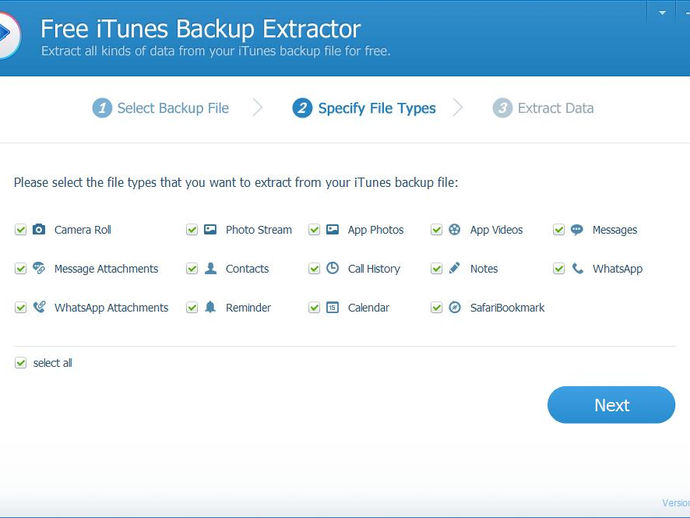The image size is (690, 518).
Task: Click the Call History clock icon
Action: [x=332, y=268]
